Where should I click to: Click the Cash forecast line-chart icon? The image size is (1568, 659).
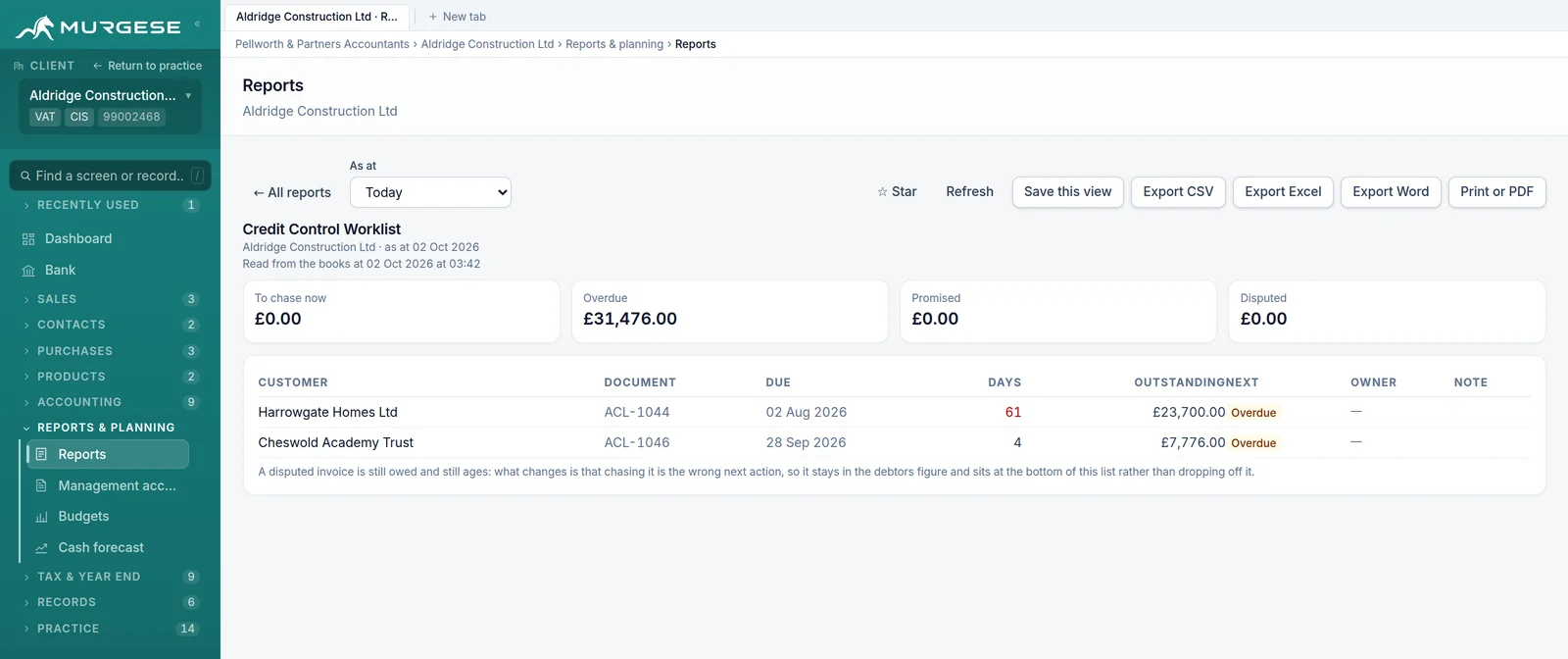[41, 548]
